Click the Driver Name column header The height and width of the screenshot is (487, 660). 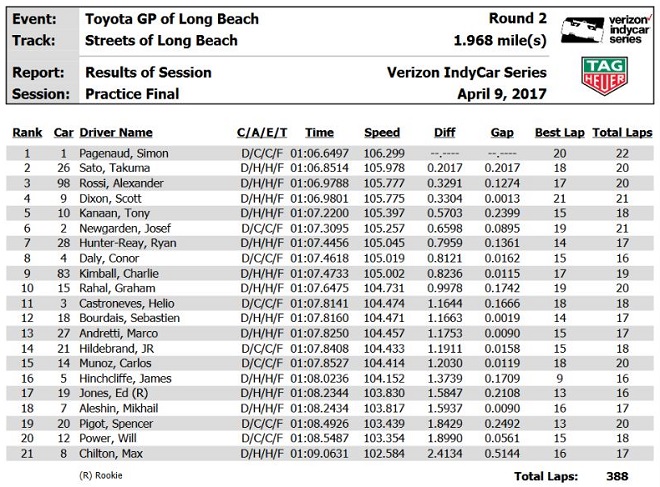[116, 132]
